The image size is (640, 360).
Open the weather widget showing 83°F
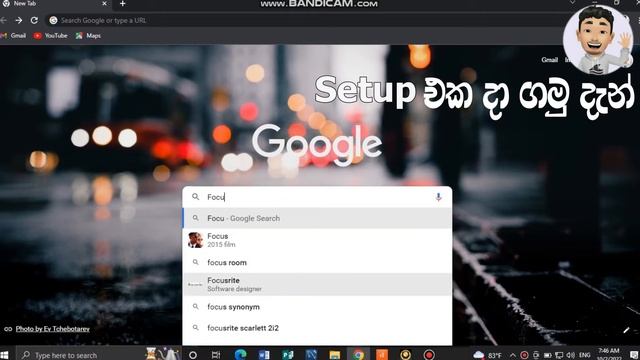[487, 355]
